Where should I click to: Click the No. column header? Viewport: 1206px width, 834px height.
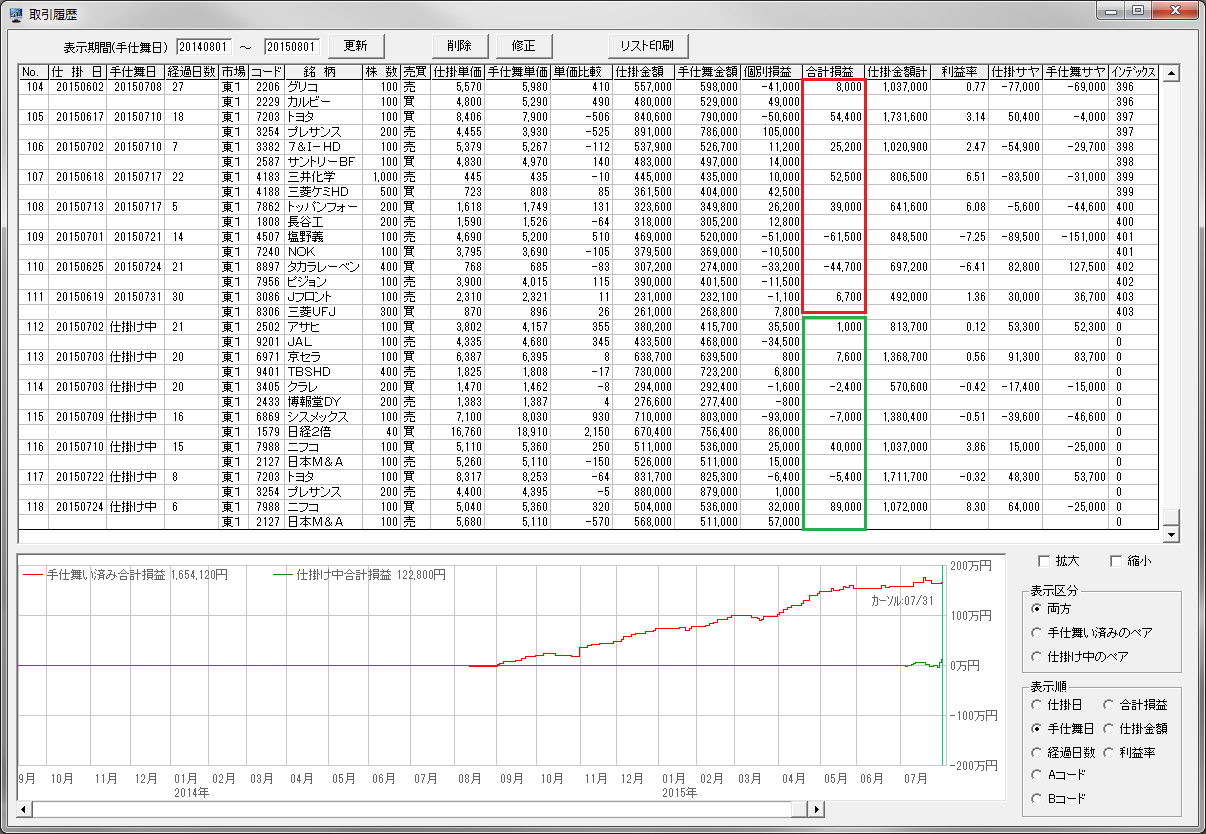pyautogui.click(x=32, y=72)
